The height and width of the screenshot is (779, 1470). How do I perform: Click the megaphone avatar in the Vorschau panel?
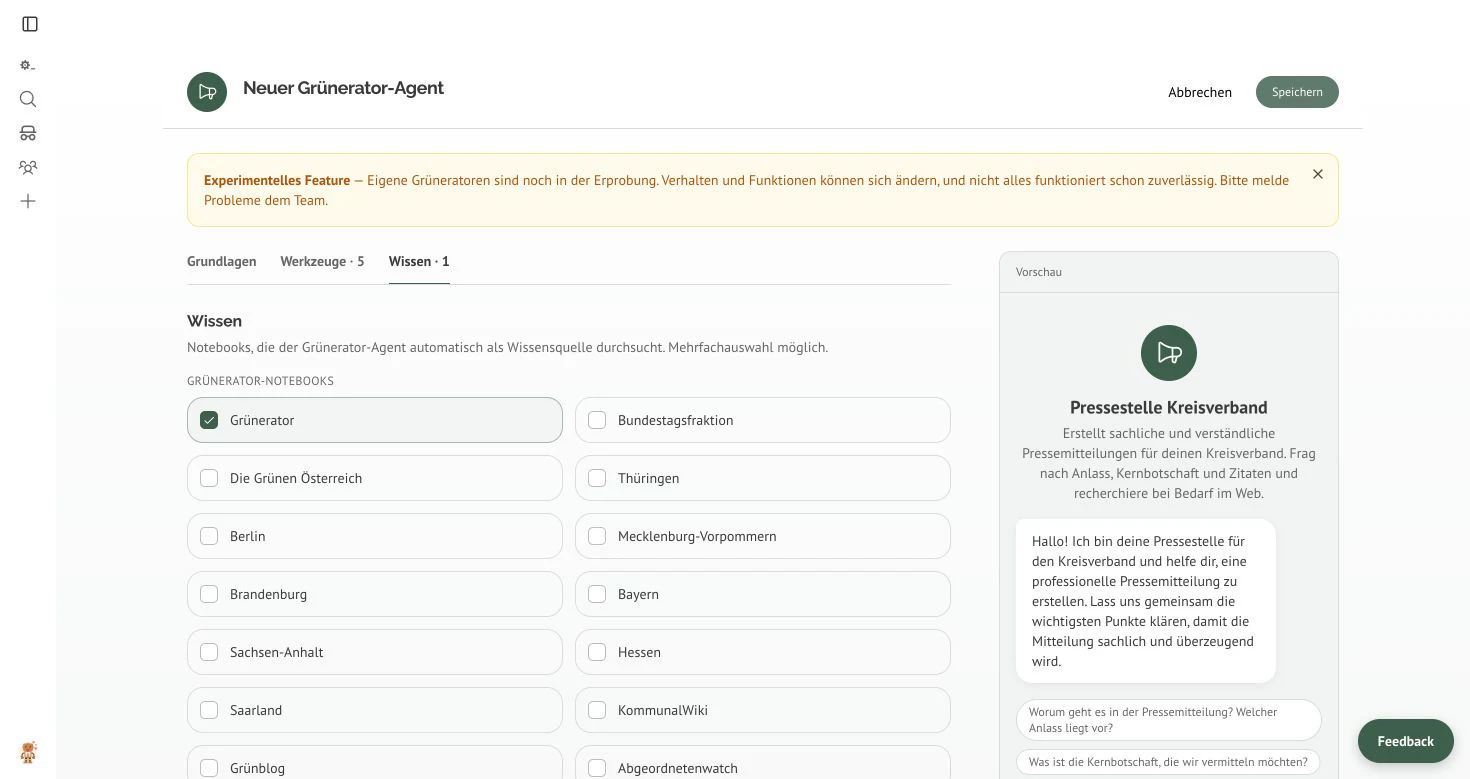click(1168, 353)
